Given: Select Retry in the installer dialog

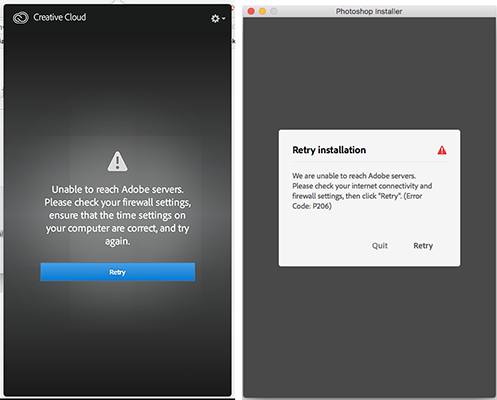Looking at the screenshot, I should [x=423, y=246].
